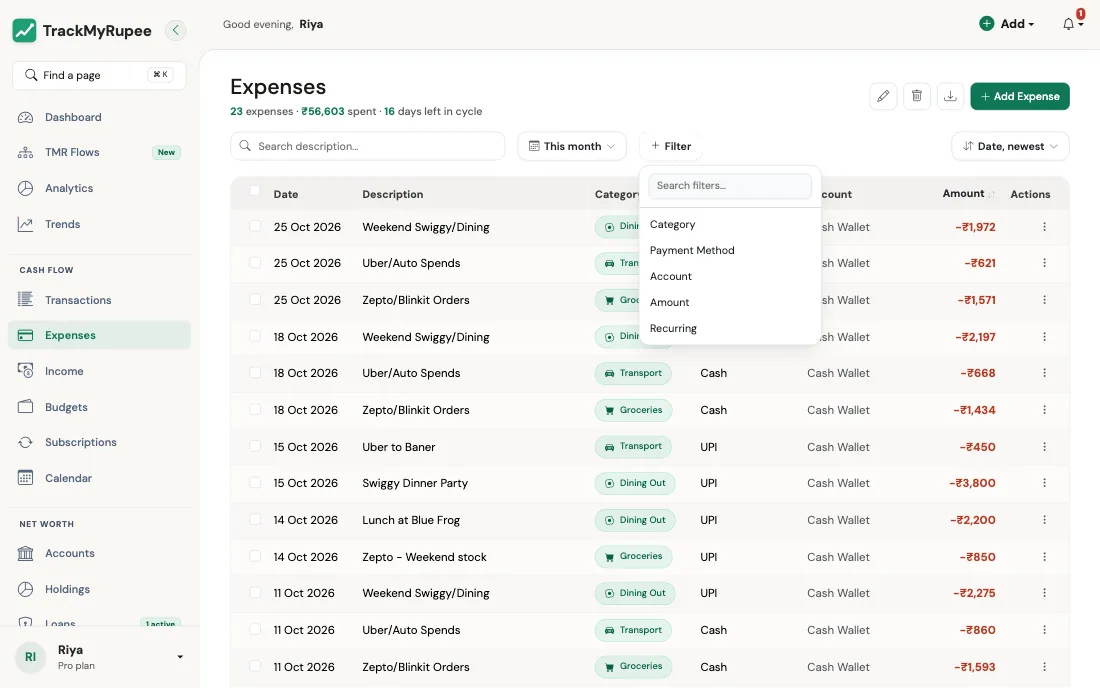The height and width of the screenshot is (688, 1100).
Task: Open actions menu for Uber to Baner
Action: coord(1045,447)
